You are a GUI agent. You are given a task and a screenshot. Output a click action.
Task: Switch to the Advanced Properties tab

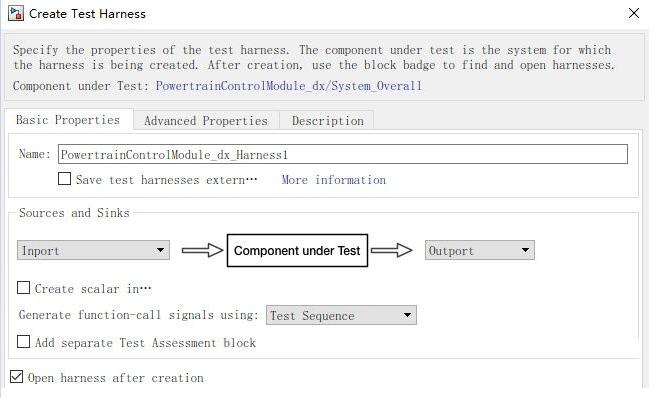[x=206, y=121]
